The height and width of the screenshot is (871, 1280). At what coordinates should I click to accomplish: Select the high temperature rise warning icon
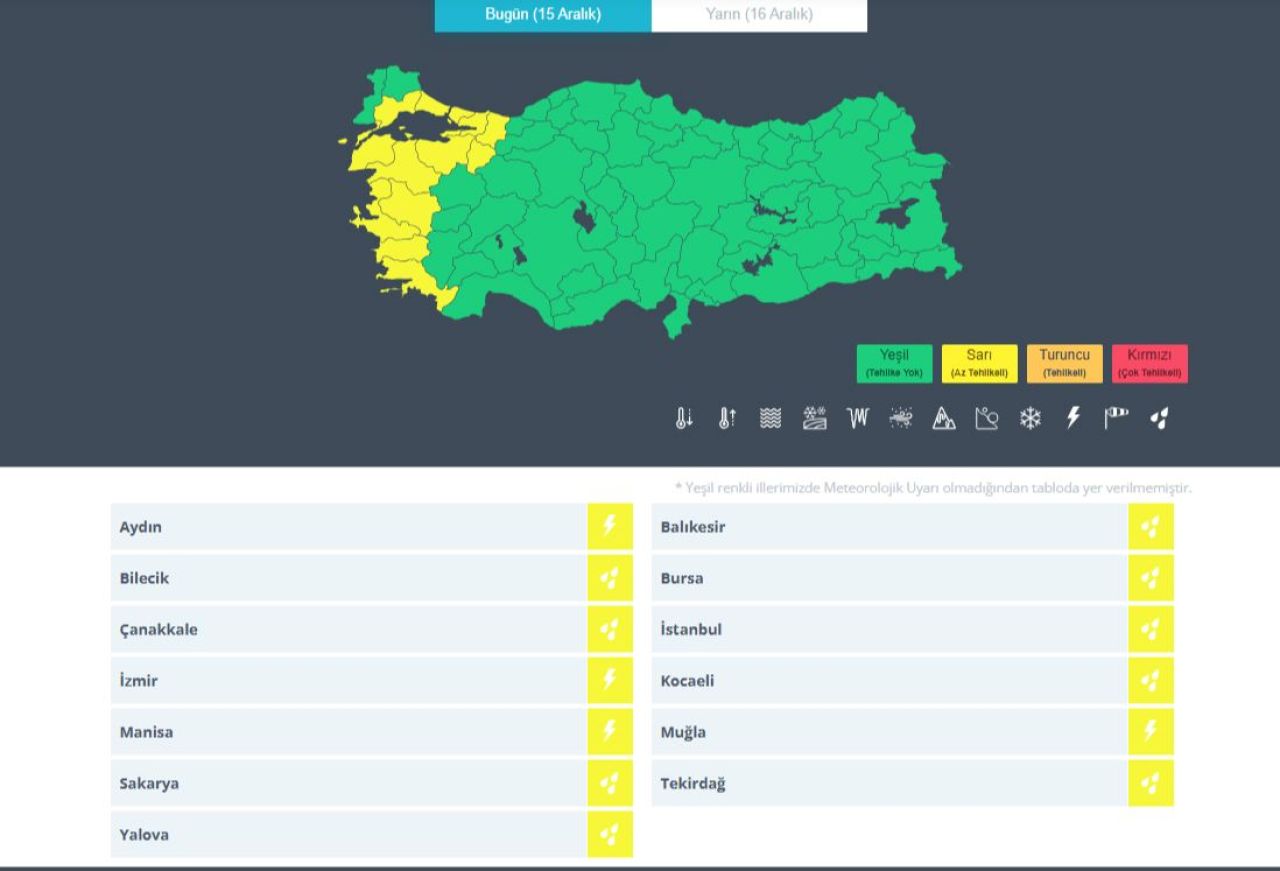point(727,418)
